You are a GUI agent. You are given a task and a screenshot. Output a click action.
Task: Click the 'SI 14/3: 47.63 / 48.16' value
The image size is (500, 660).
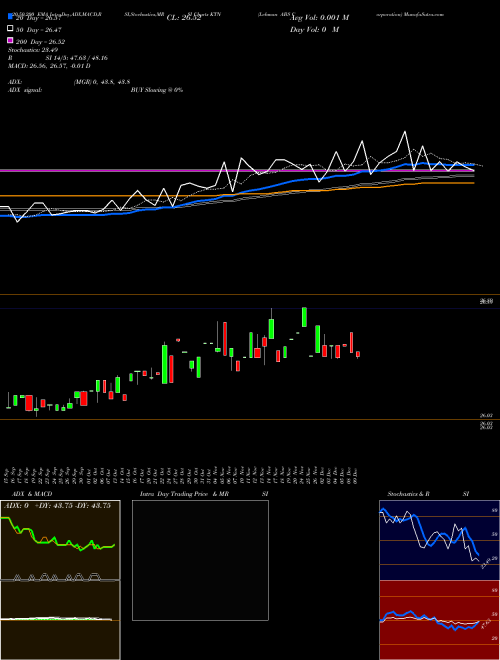pyautogui.click(x=77, y=58)
